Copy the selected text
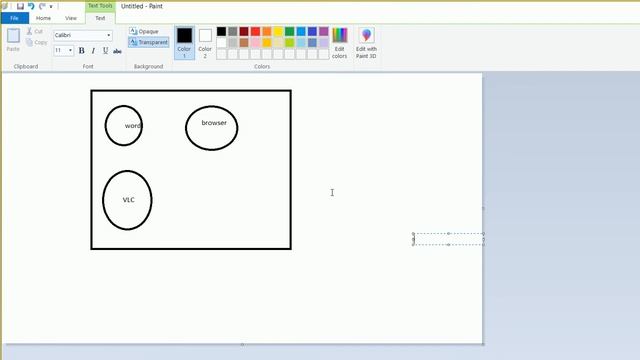The width and height of the screenshot is (640, 360). [x=36, y=42]
